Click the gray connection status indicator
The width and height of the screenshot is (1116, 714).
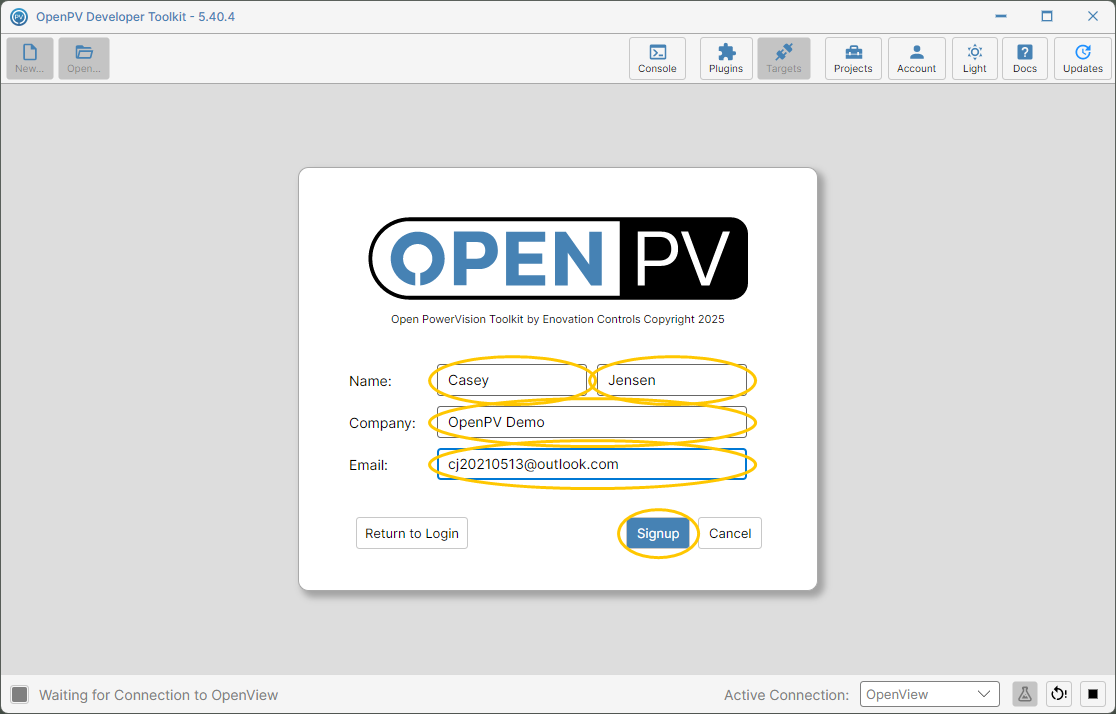(20, 695)
